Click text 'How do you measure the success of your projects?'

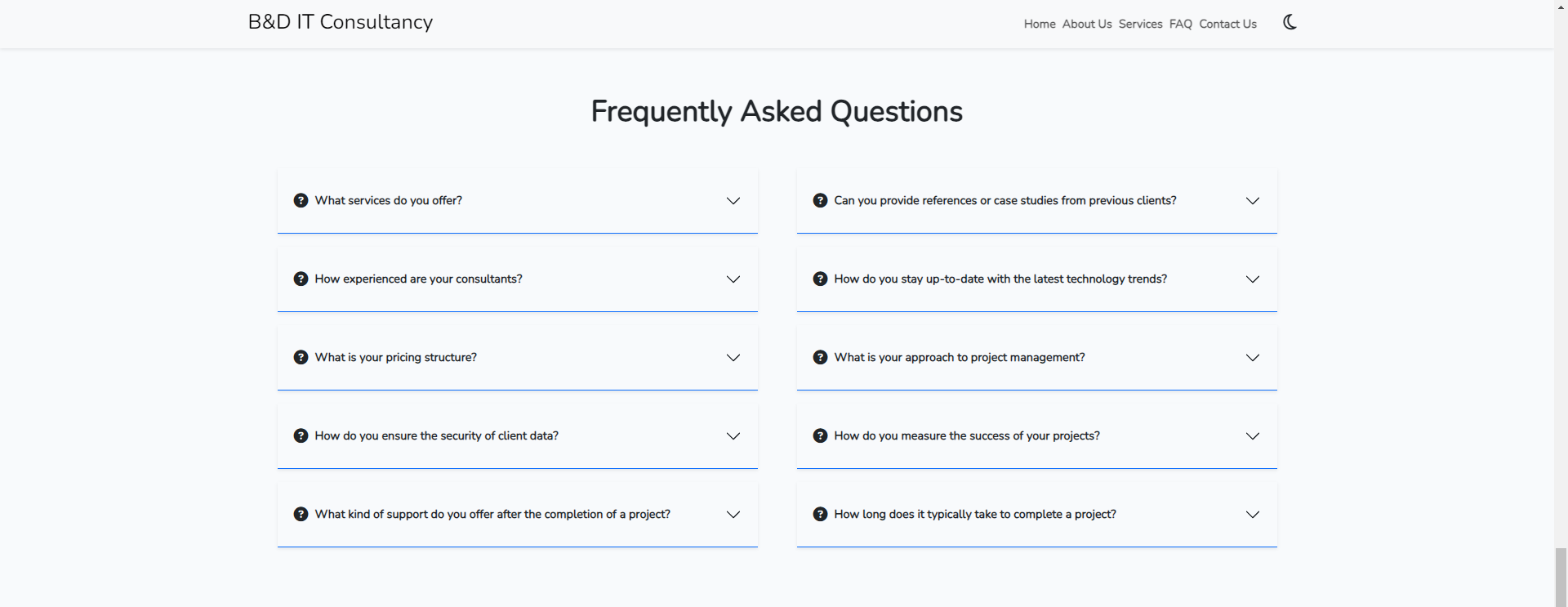click(x=967, y=435)
